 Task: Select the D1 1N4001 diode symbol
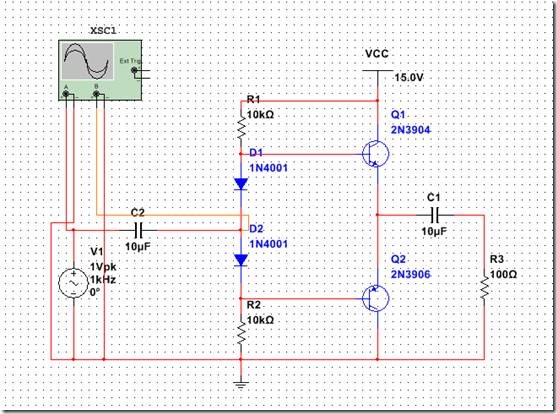click(x=241, y=184)
